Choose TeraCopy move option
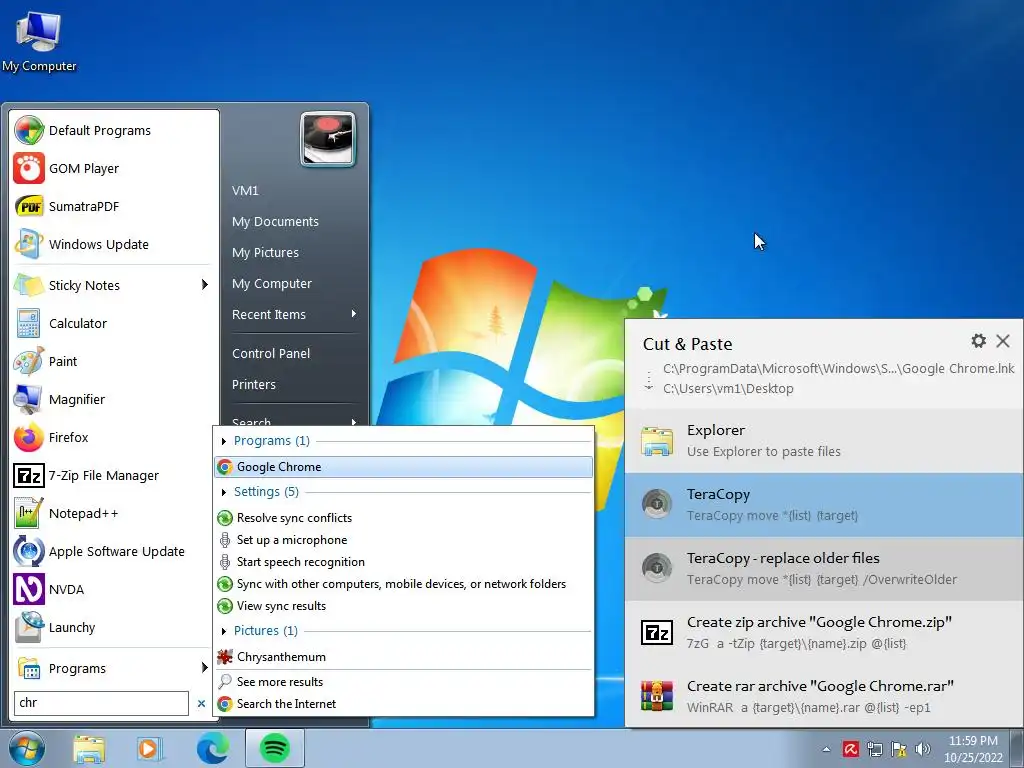The height and width of the screenshot is (768, 1024). tap(824, 505)
